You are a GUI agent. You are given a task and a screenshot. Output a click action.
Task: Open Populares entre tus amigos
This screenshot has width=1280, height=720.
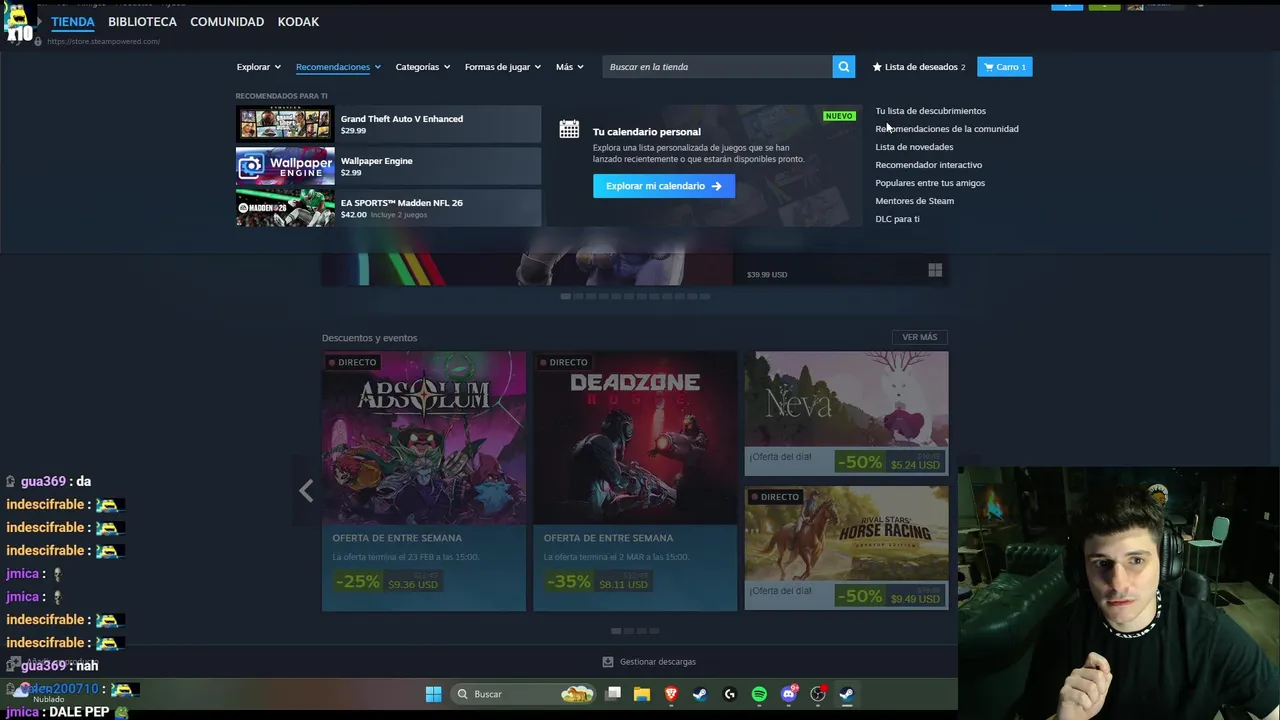[x=930, y=183]
